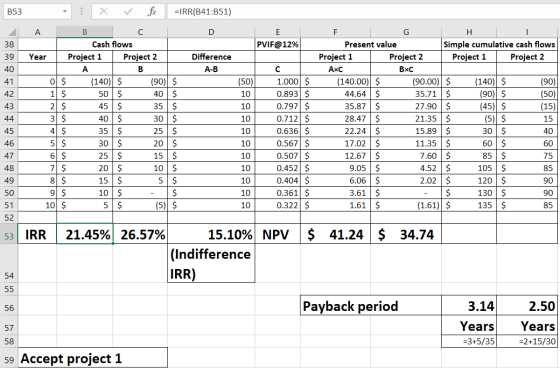Click the 'A×C' cell in row 40
Viewport: 560px width, 368px height.
[335, 69]
